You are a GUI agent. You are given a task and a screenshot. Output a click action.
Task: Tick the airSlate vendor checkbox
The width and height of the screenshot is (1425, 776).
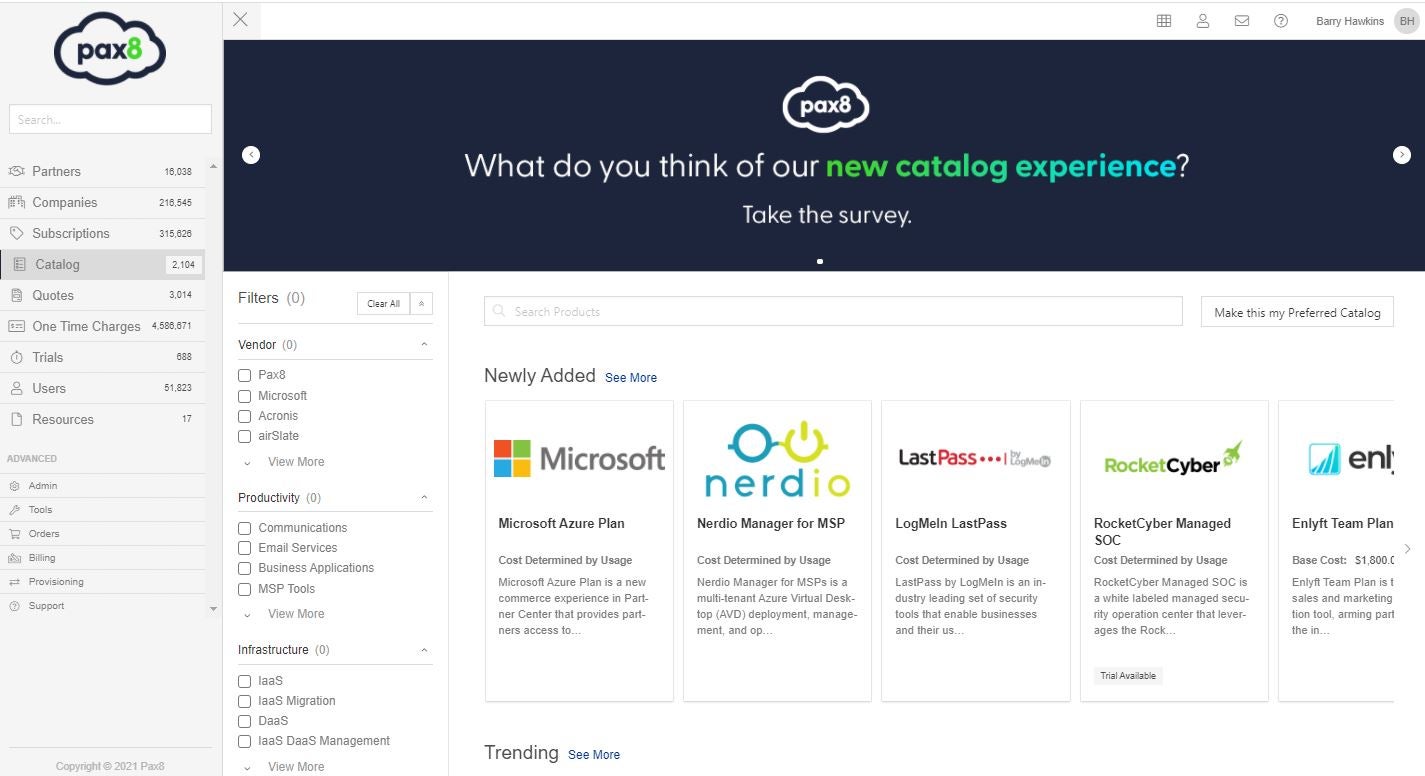[x=244, y=436]
